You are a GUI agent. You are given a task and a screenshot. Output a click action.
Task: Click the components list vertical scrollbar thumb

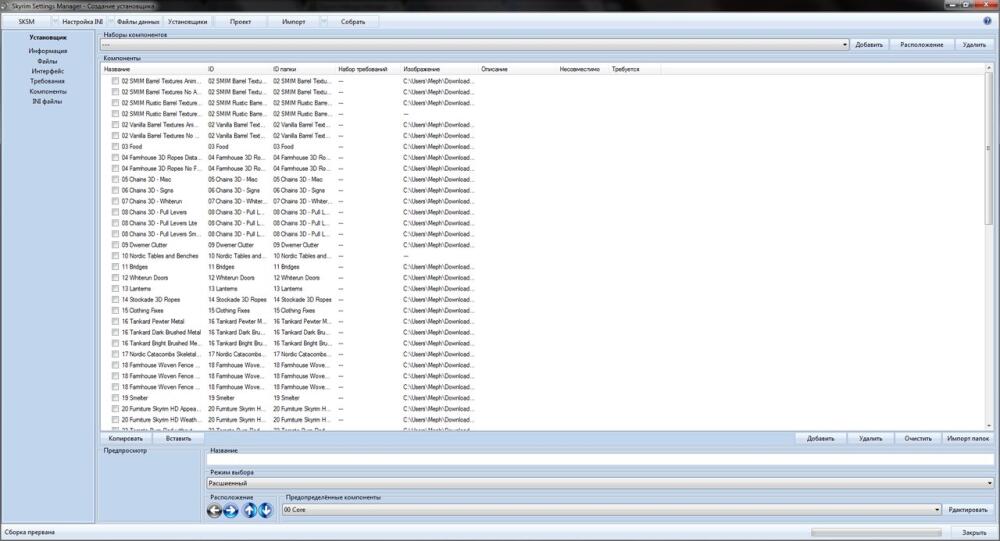coord(989,148)
